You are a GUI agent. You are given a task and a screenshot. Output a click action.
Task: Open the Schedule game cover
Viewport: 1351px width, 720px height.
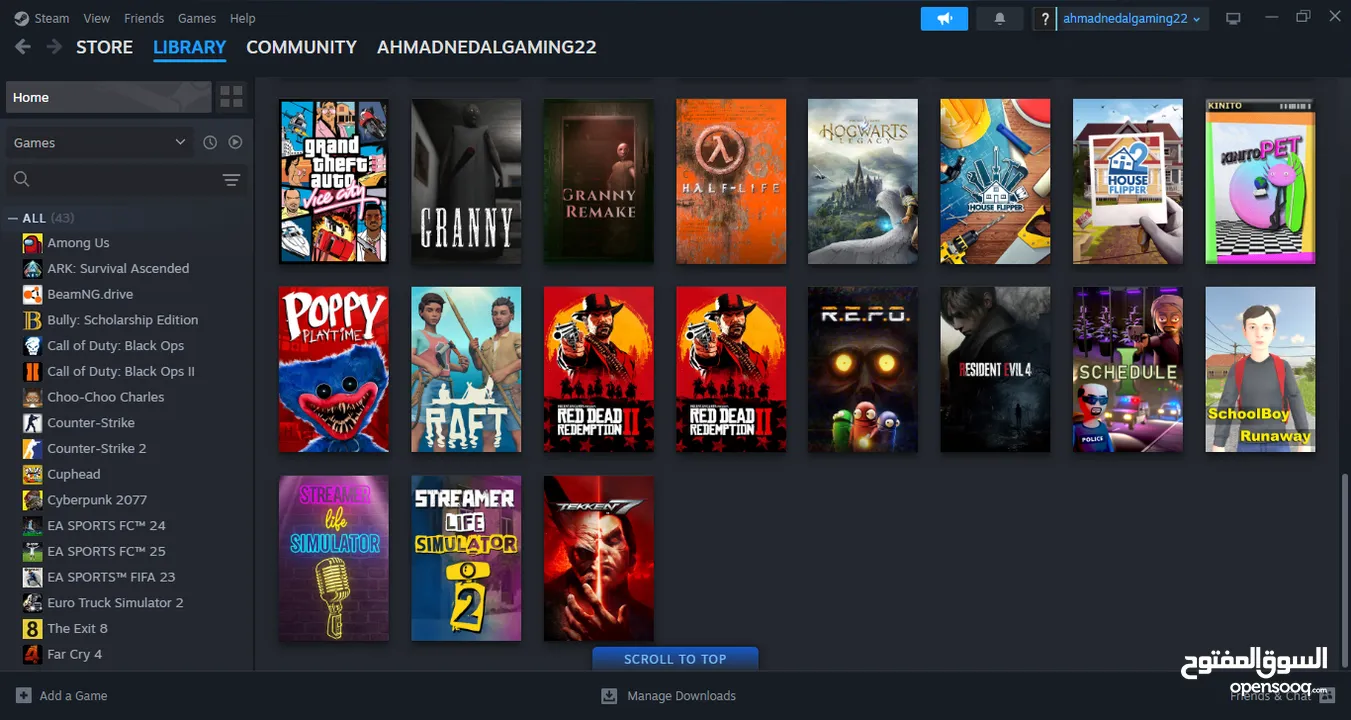[1128, 370]
